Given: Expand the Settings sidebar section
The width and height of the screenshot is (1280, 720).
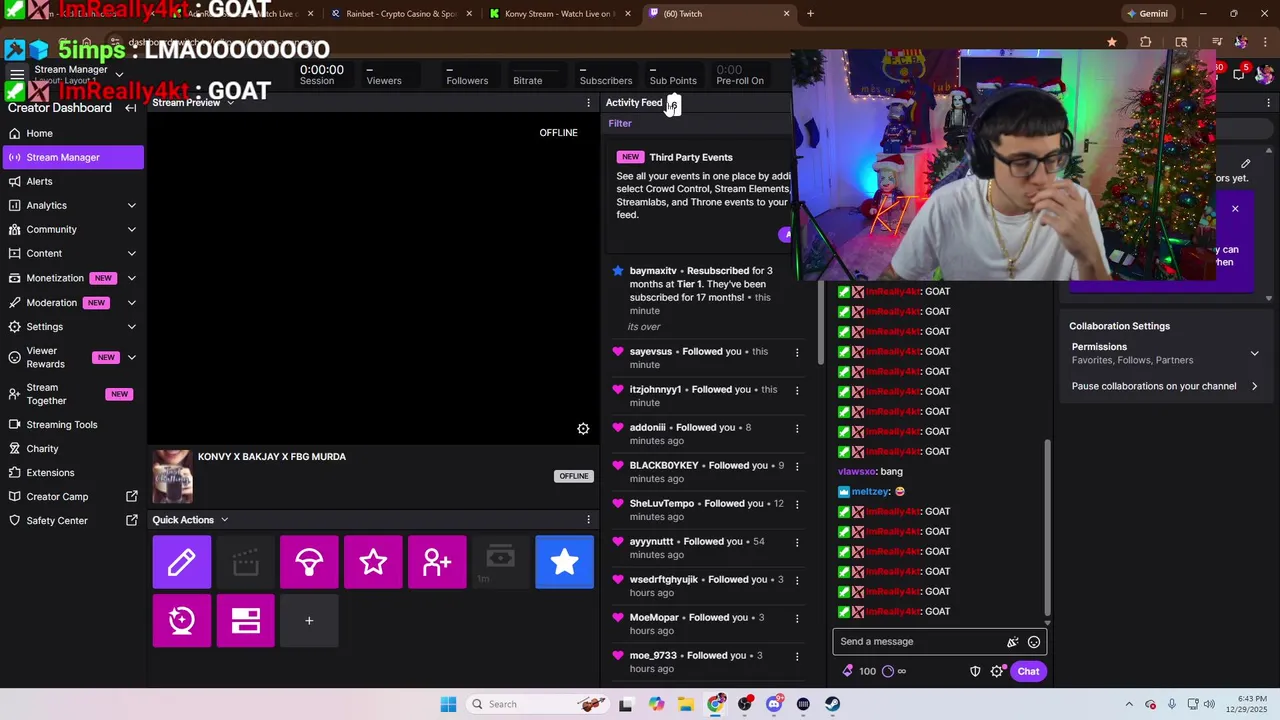Looking at the screenshot, I should coord(132,326).
